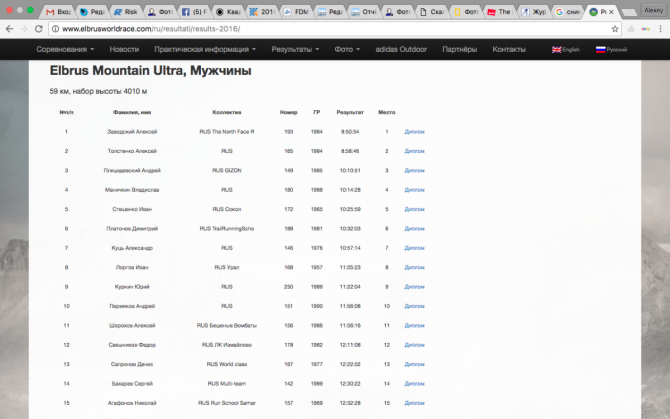The height and width of the screenshot is (419, 670).
Task: Expand the Соревнования dropdown menu
Action: (x=65, y=49)
